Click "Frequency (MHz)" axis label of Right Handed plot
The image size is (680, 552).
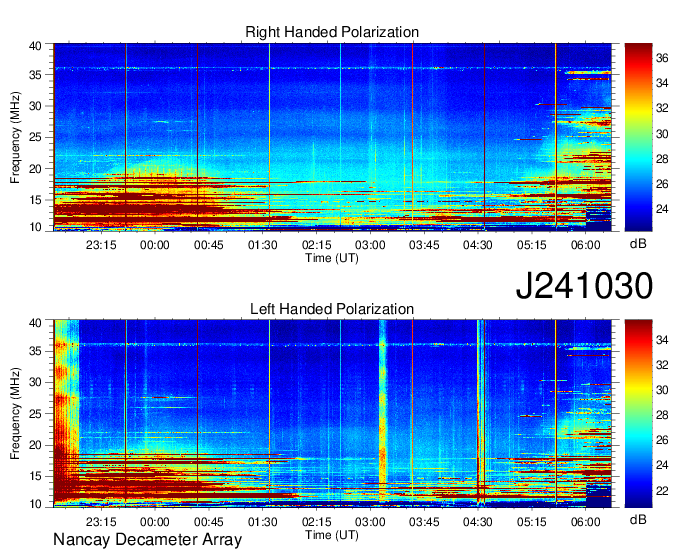[x=15, y=137]
